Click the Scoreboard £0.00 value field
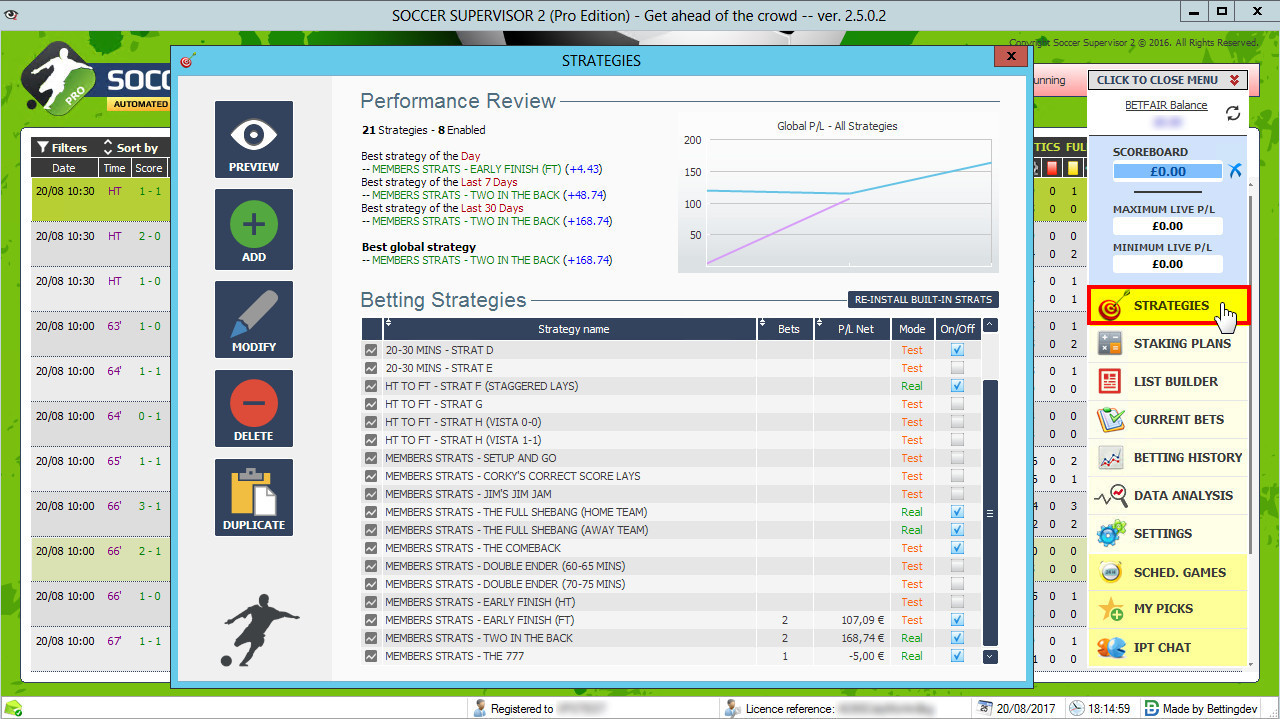This screenshot has height=719, width=1280. click(x=1168, y=171)
